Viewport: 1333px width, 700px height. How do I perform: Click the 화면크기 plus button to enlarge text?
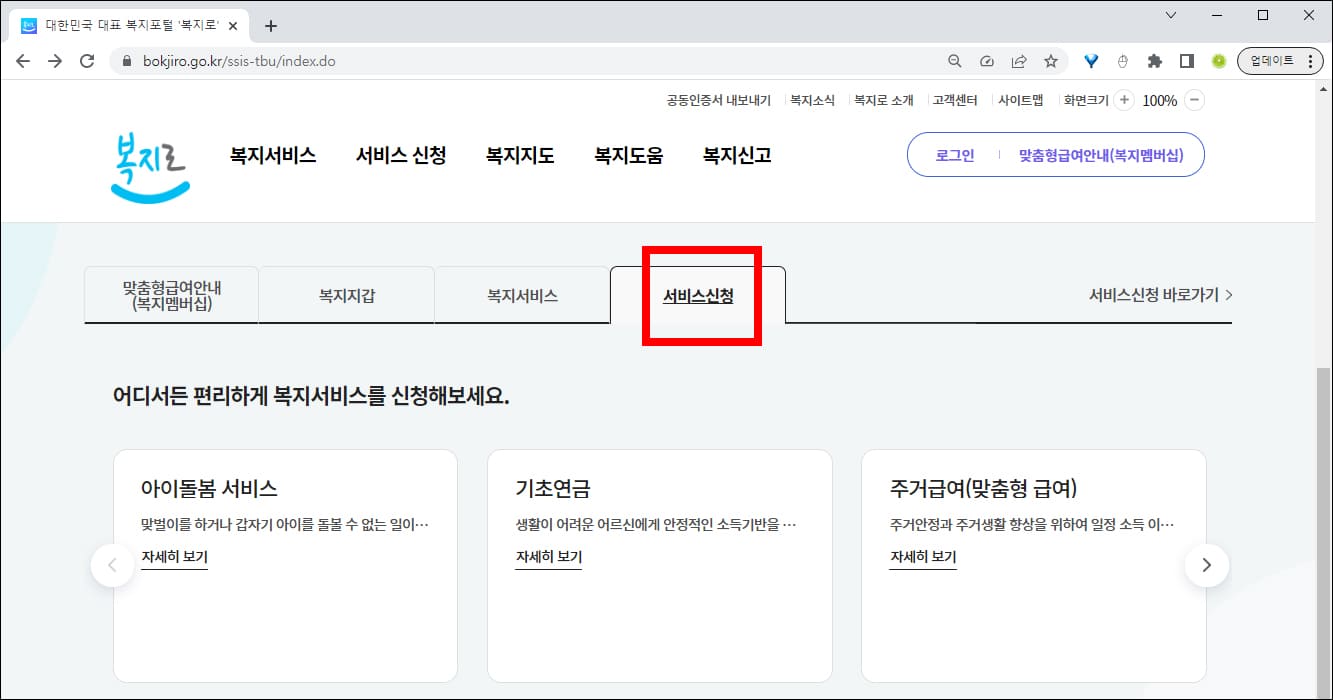point(1124,100)
